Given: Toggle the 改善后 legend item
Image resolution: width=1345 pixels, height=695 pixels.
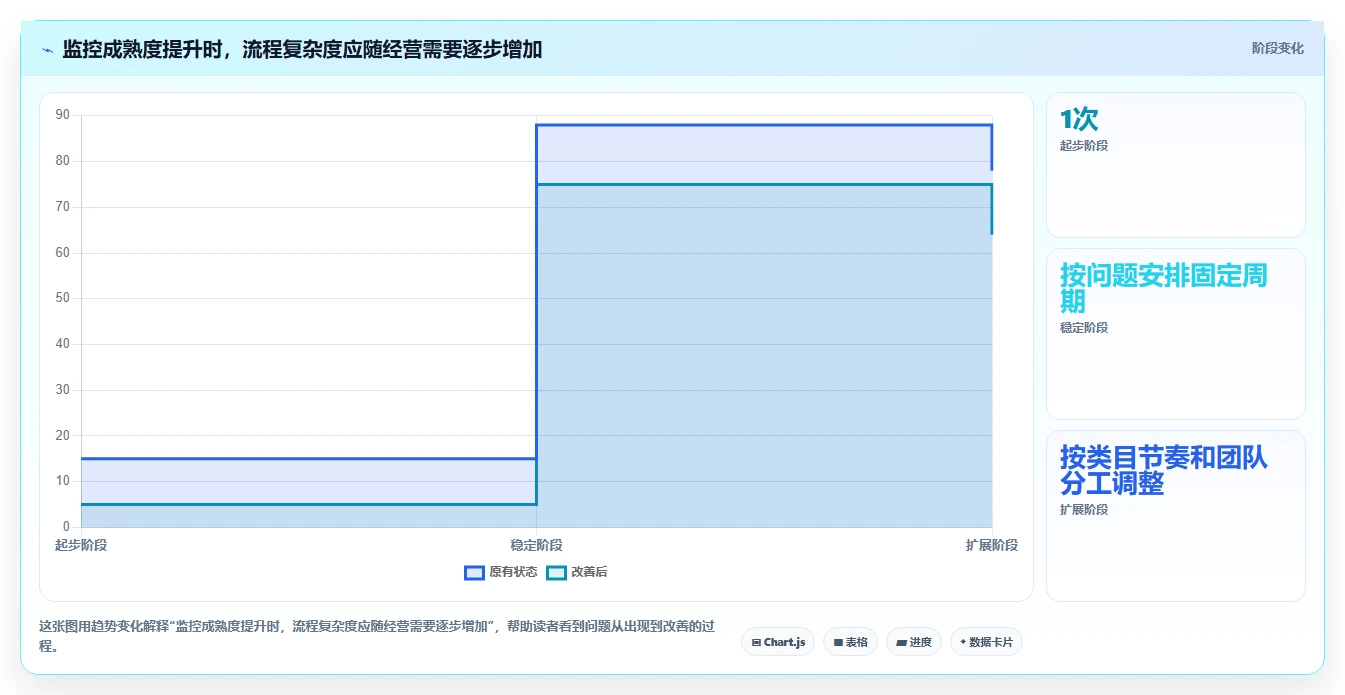Looking at the screenshot, I should (x=577, y=572).
